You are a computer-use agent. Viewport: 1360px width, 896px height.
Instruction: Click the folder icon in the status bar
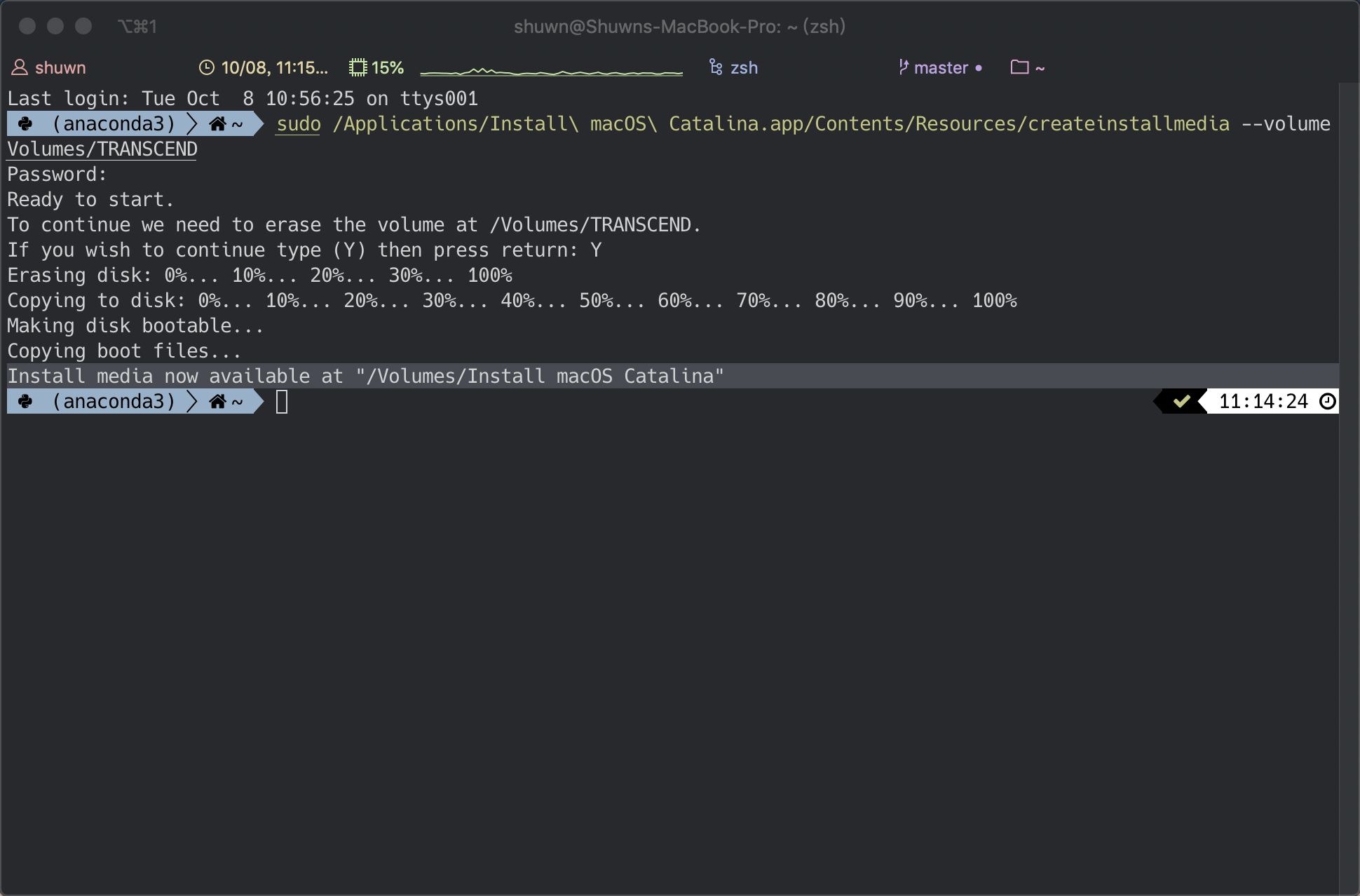[x=1019, y=67]
